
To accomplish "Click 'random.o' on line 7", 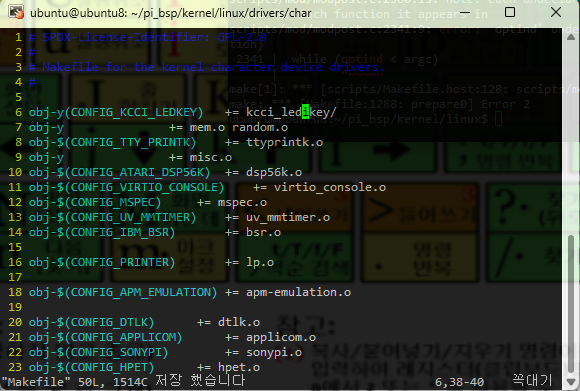I will click(260, 127).
